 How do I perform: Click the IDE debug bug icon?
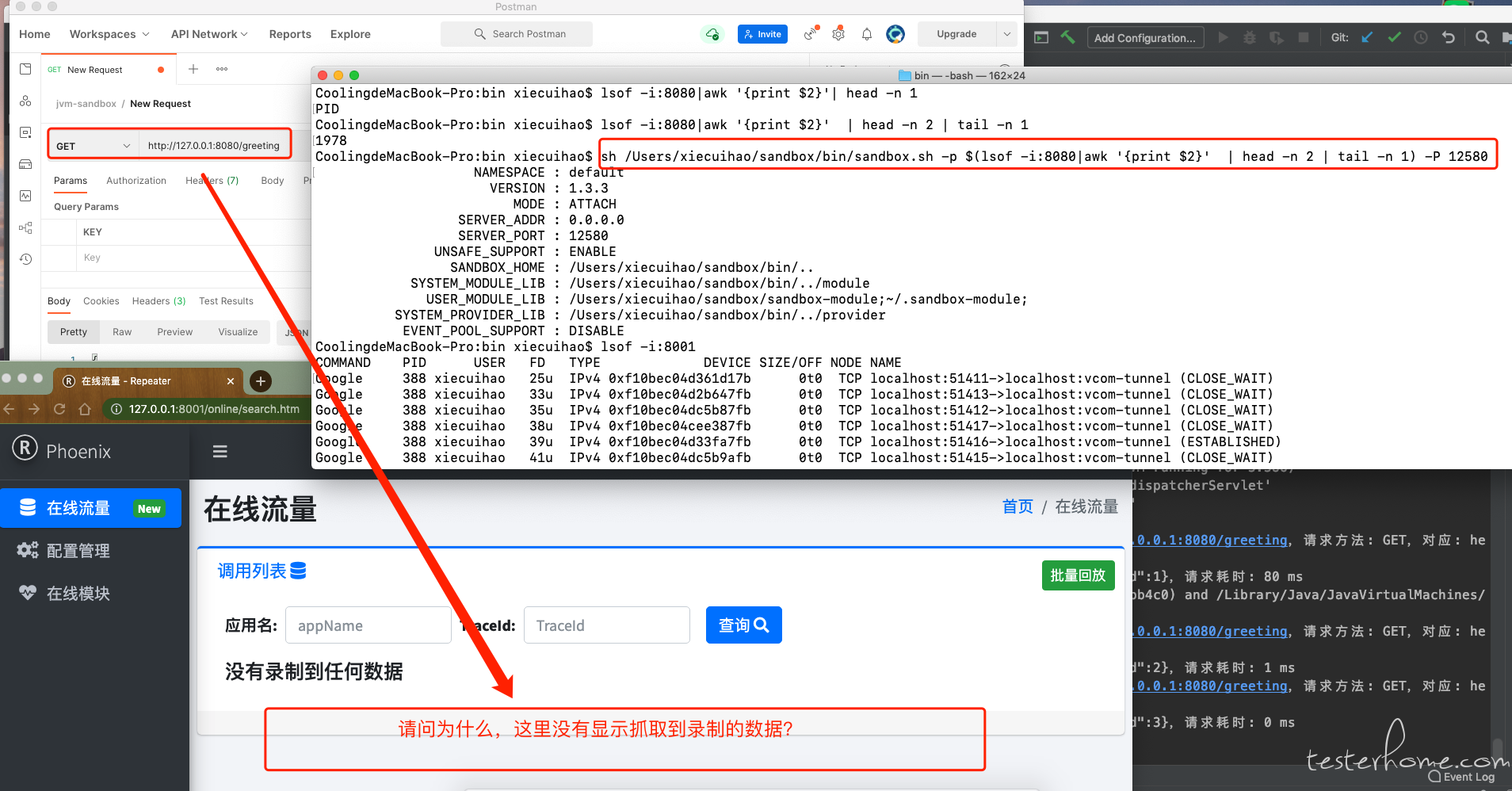(1250, 37)
